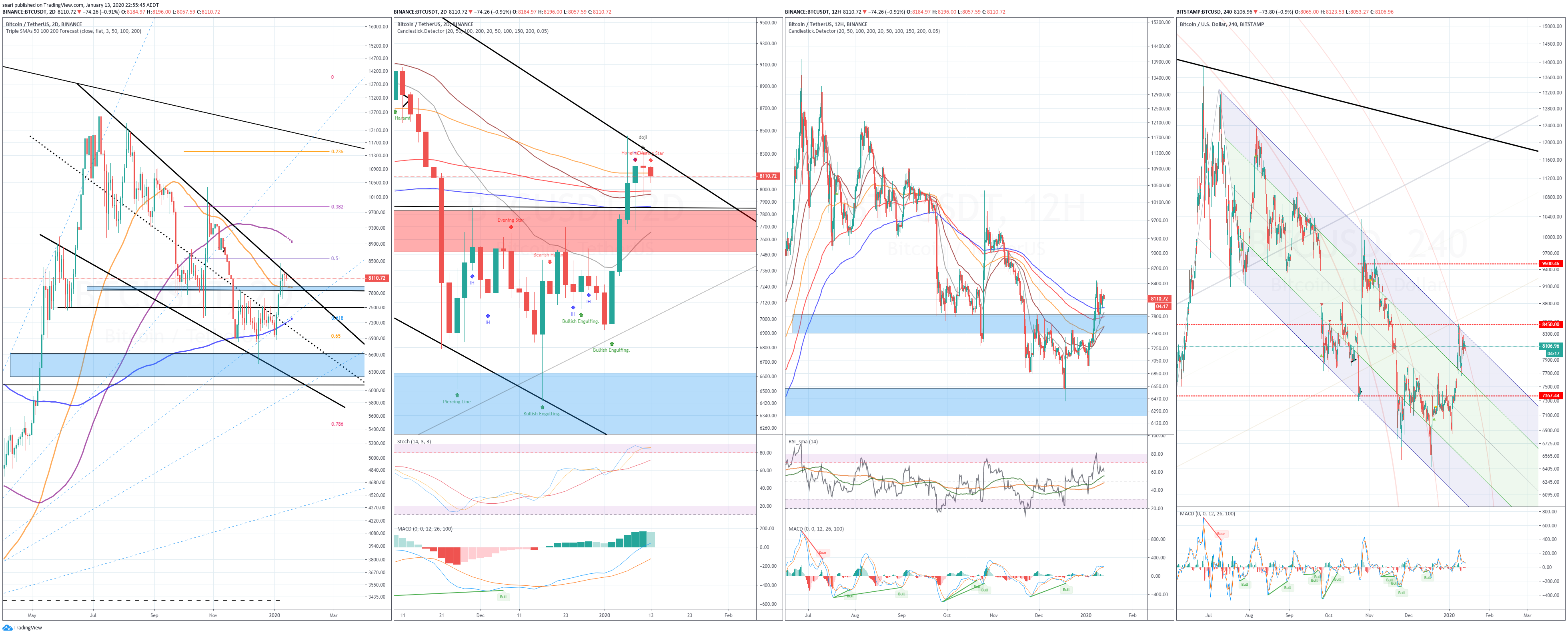
Task: Click the lowest Bullish Engulfing label, near 6400
Action: 542,414
